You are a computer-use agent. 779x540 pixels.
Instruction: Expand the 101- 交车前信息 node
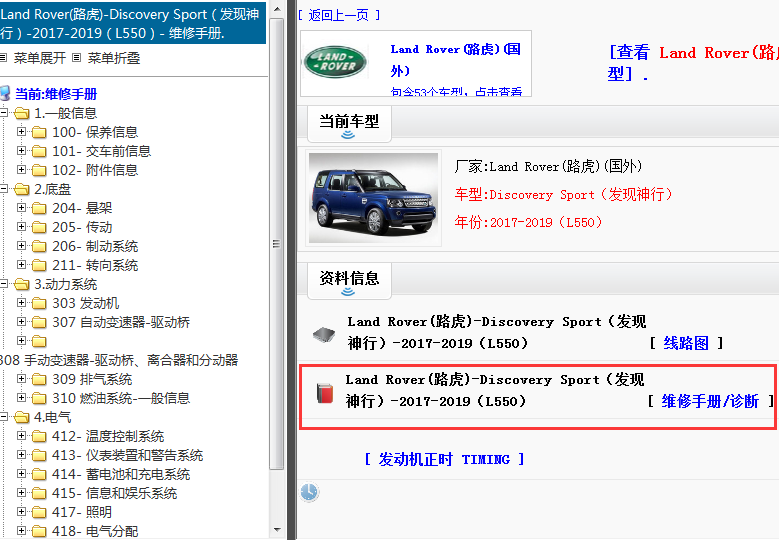coord(21,151)
